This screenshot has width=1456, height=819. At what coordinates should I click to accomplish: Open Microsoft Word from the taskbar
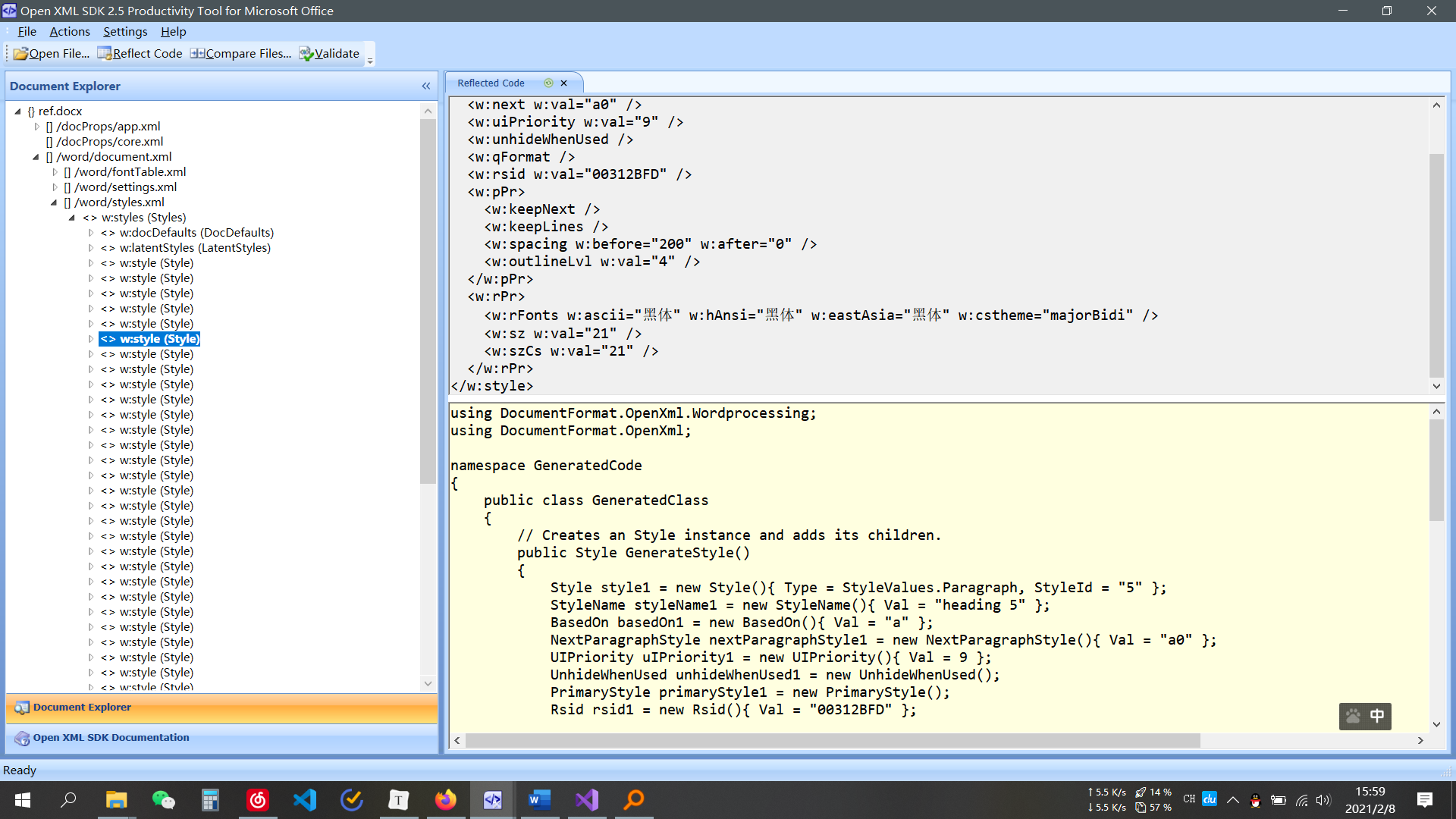pos(540,800)
